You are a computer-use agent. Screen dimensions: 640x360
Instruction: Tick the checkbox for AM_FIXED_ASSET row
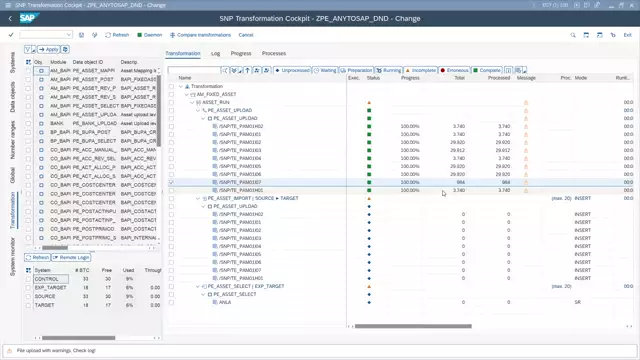pyautogui.click(x=171, y=94)
